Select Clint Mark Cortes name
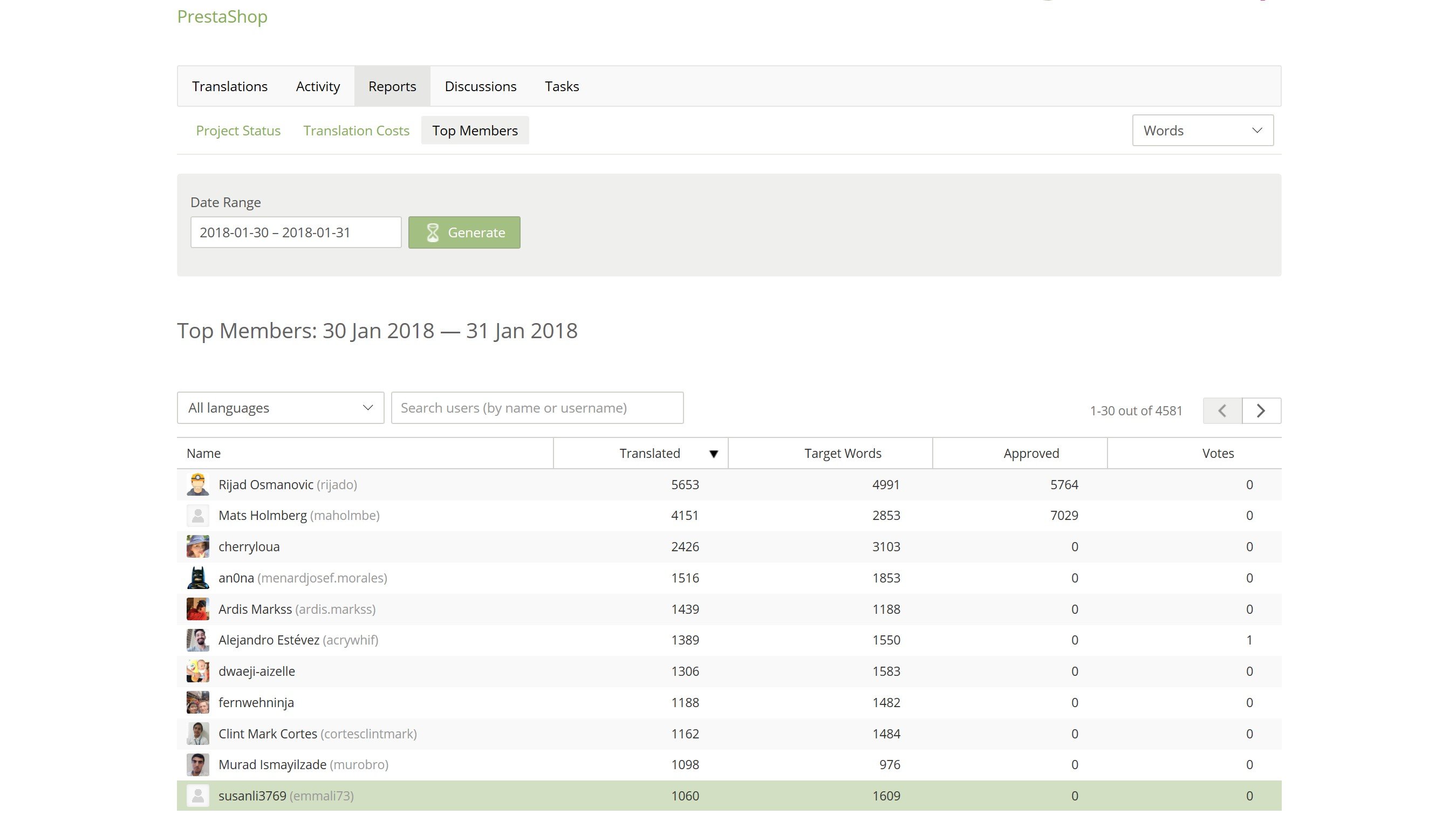Image resolution: width=1456 pixels, height=815 pixels. [318, 734]
